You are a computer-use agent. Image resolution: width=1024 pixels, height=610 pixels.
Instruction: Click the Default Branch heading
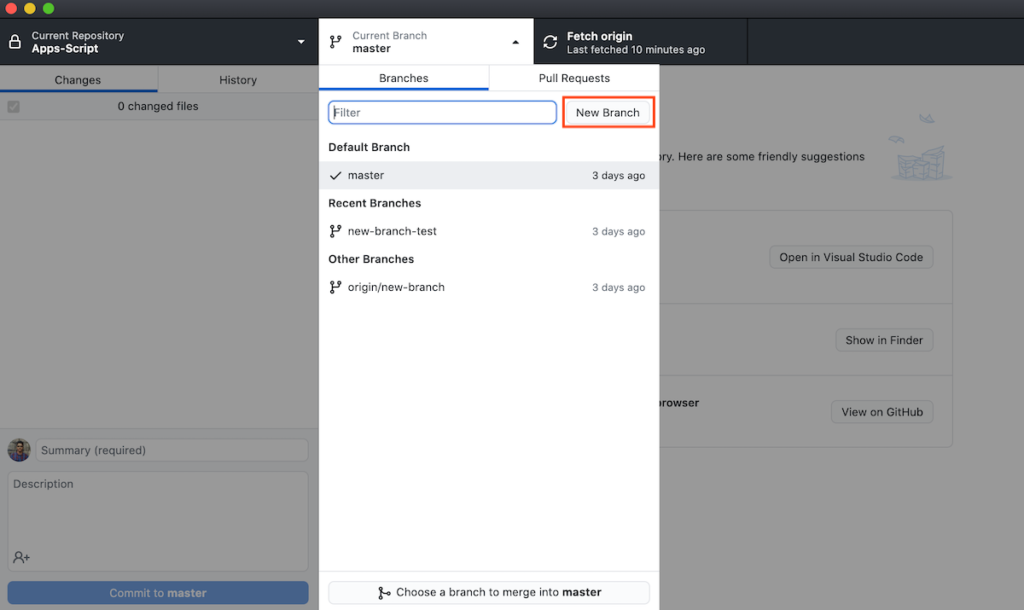click(369, 147)
